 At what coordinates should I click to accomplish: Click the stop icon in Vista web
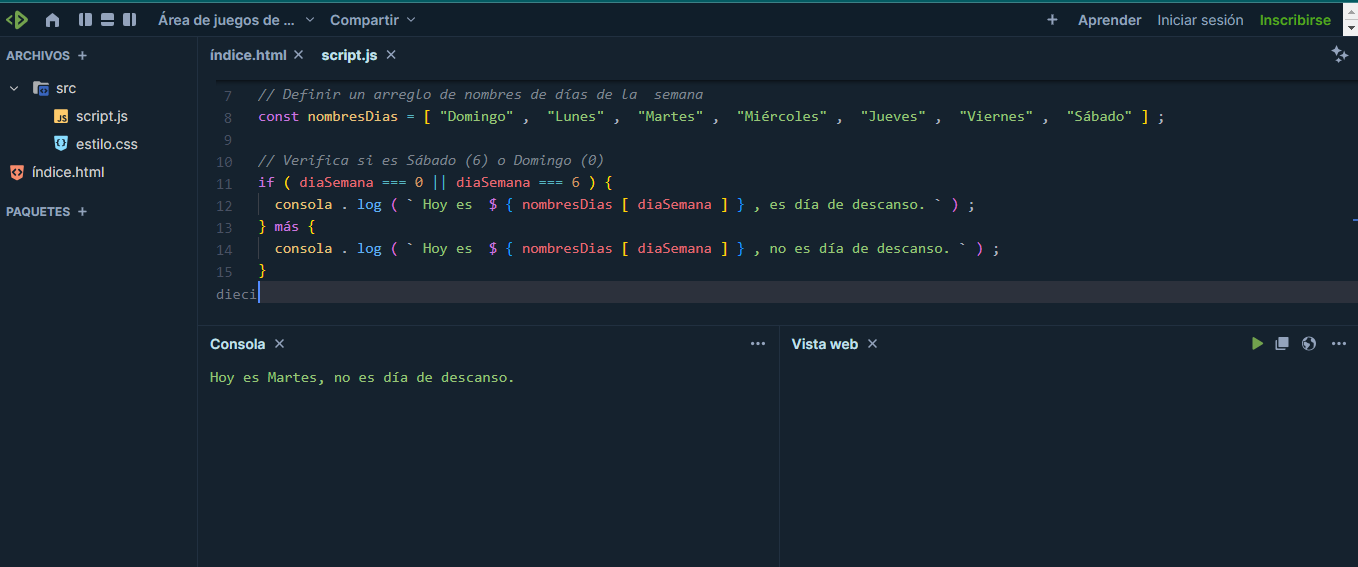tap(1282, 344)
